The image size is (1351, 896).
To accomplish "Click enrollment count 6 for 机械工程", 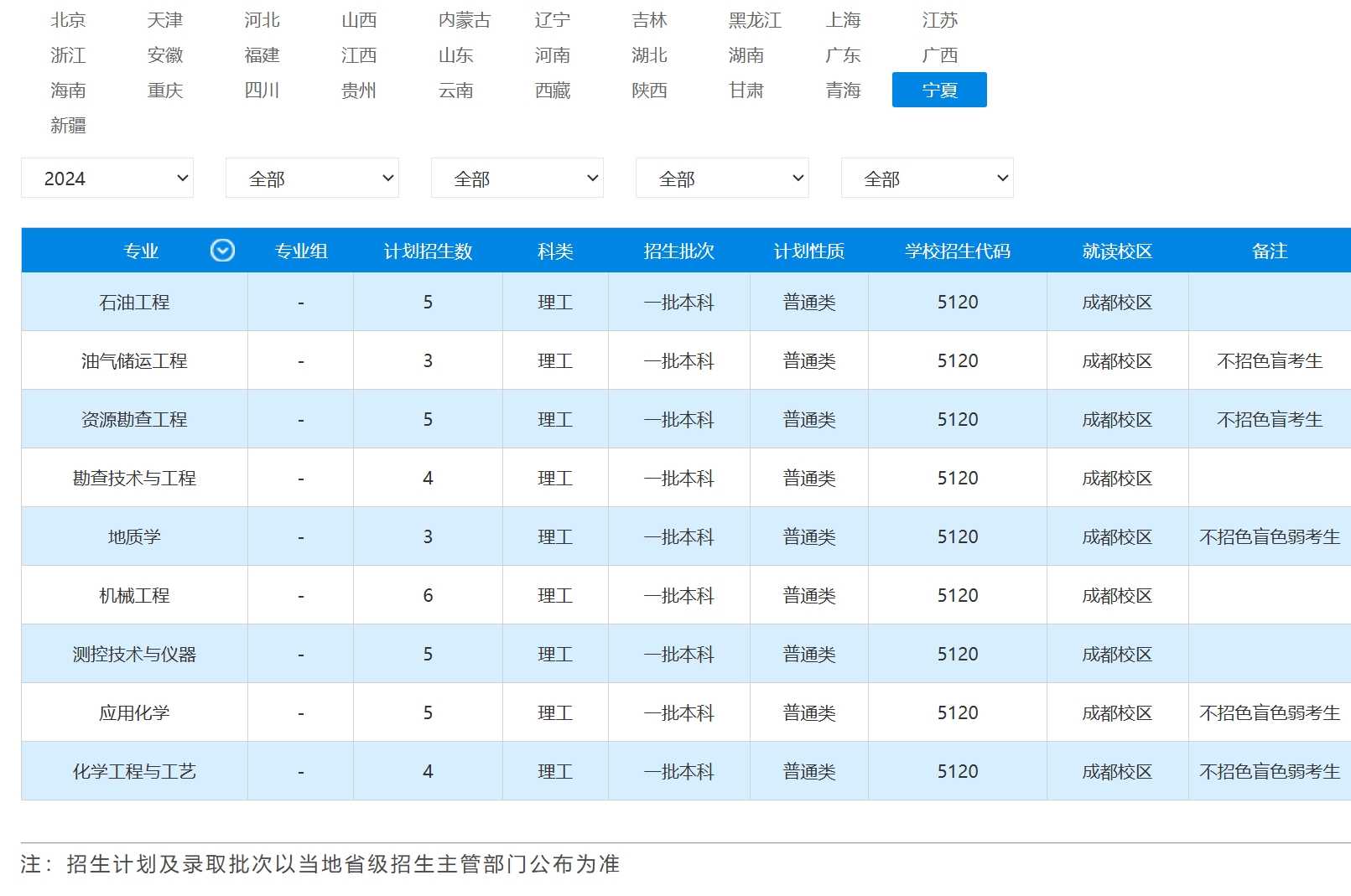I will coord(428,595).
